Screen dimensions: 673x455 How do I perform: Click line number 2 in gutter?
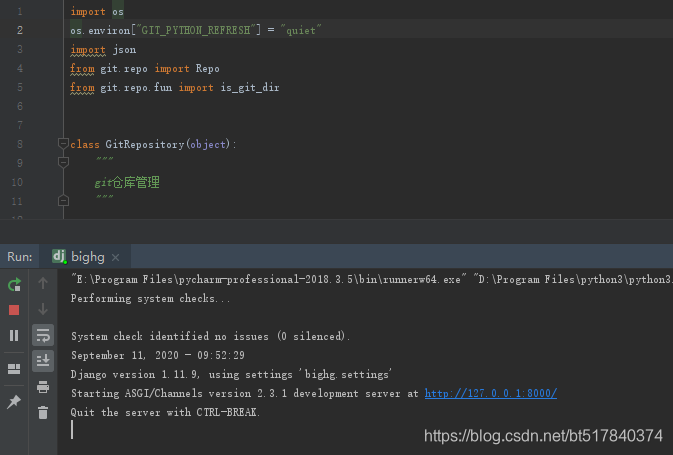pyautogui.click(x=20, y=30)
